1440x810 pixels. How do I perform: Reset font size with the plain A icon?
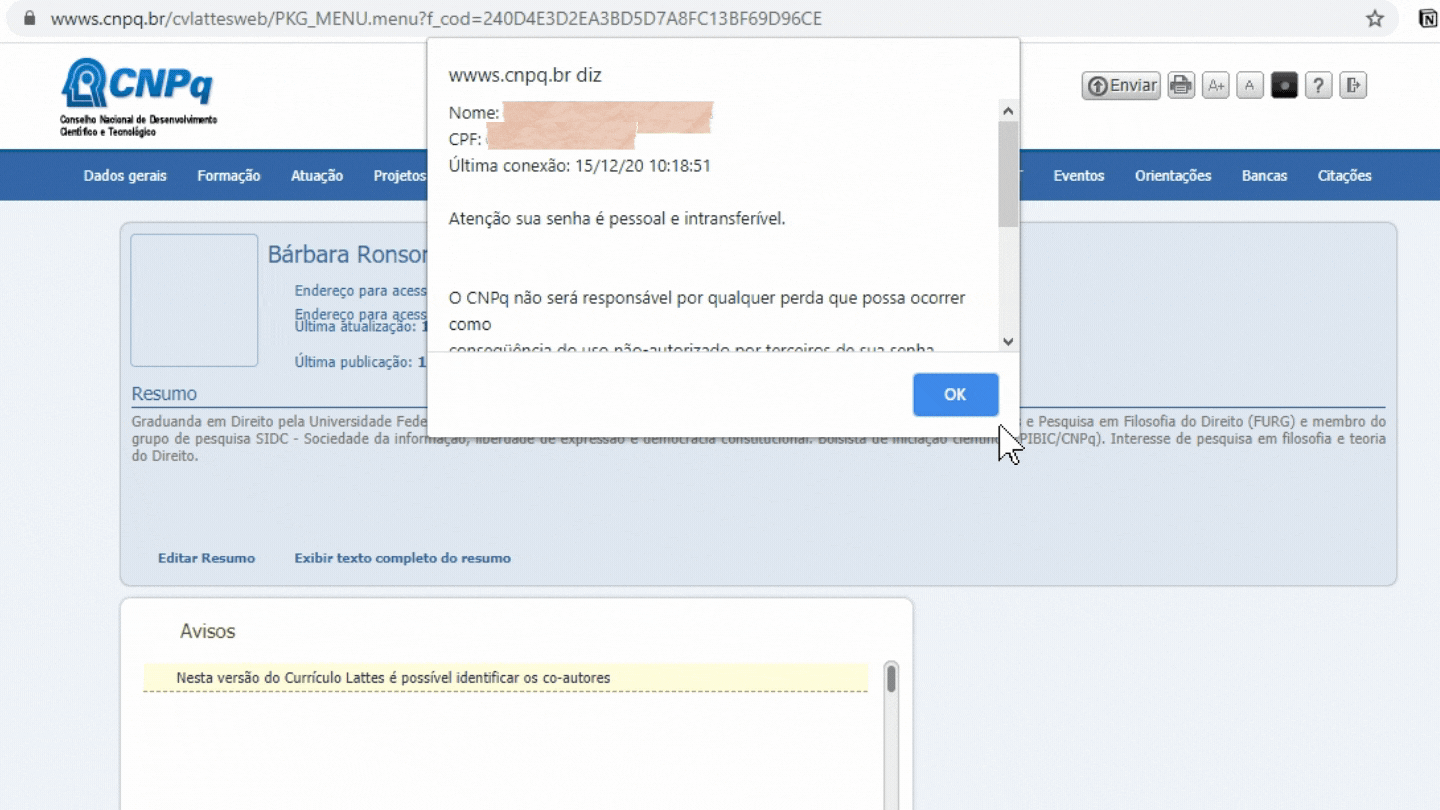[x=1250, y=85]
